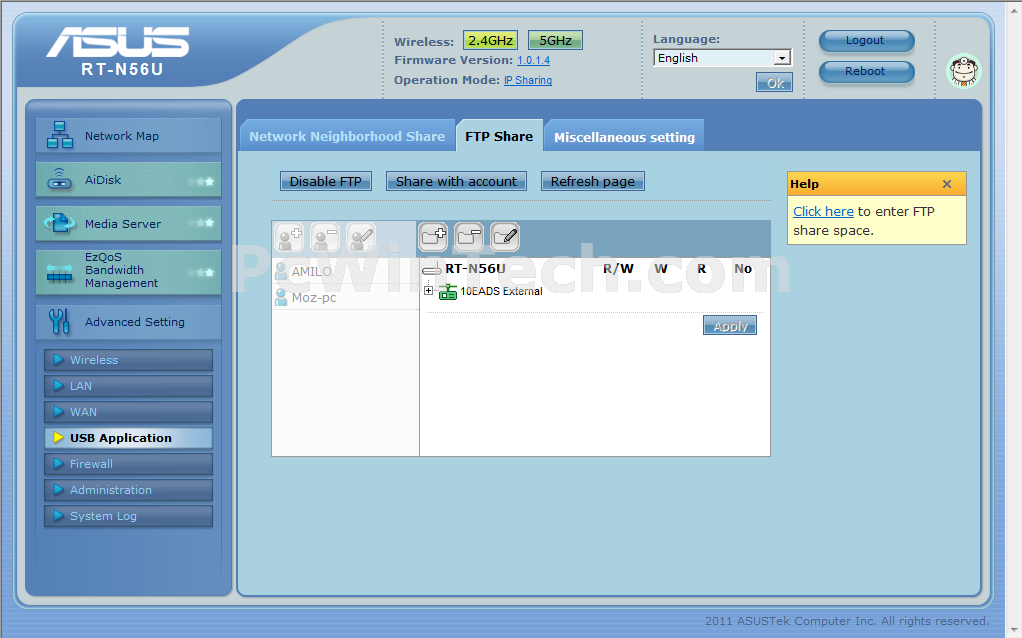The image size is (1022, 638).
Task: Open firmware version 1.0.1.4 link
Action: click(533, 61)
